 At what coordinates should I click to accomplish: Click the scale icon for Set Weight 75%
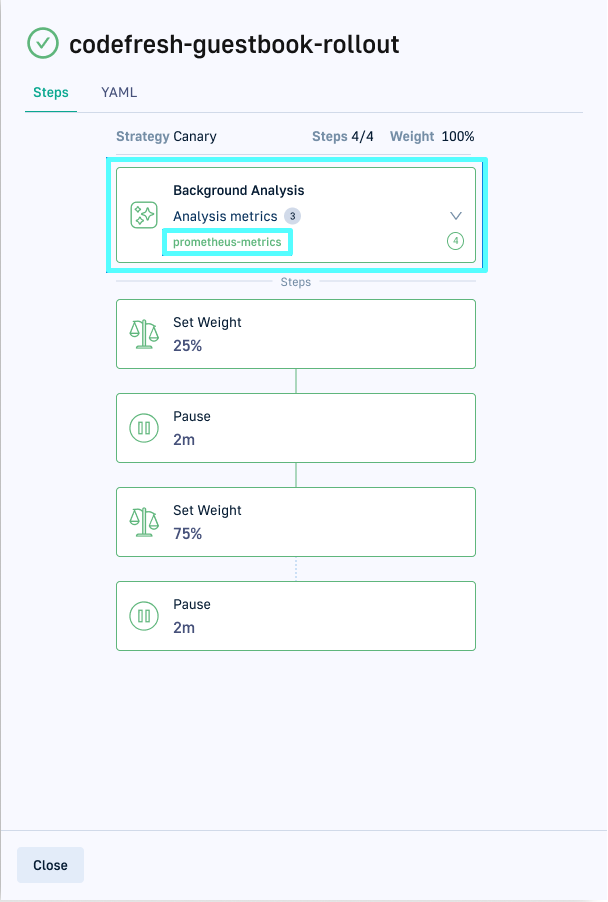(x=144, y=522)
